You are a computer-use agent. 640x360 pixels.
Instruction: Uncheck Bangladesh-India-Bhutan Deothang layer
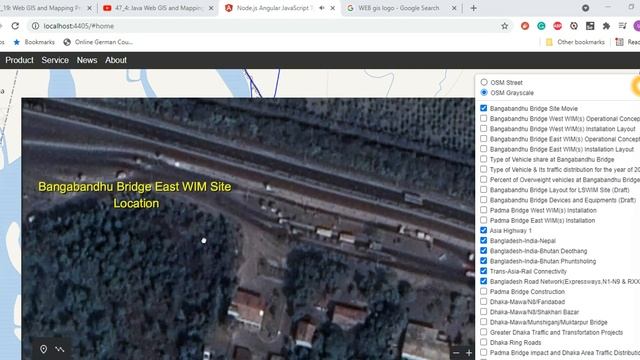pos(484,251)
